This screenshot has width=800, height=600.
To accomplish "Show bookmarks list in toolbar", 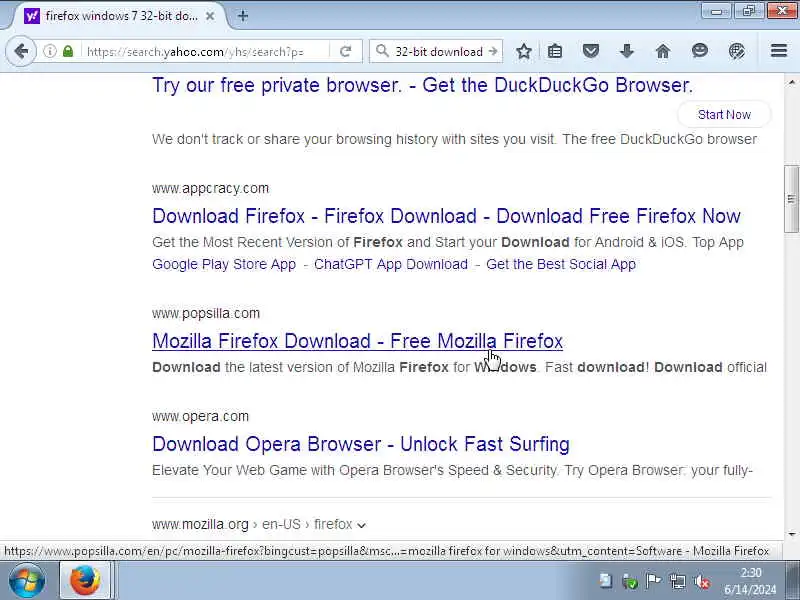I will tap(555, 51).
